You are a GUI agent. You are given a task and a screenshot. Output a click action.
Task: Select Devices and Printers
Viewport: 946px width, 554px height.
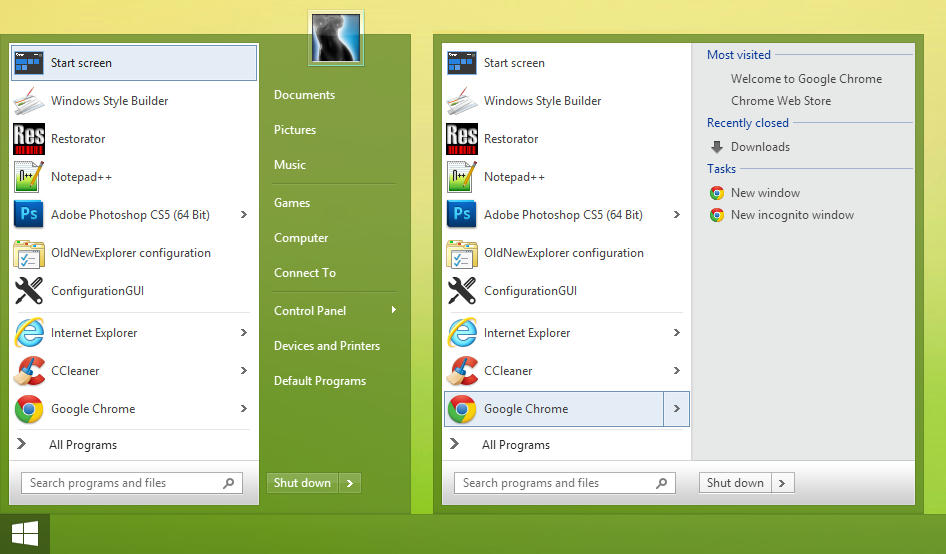(x=327, y=346)
